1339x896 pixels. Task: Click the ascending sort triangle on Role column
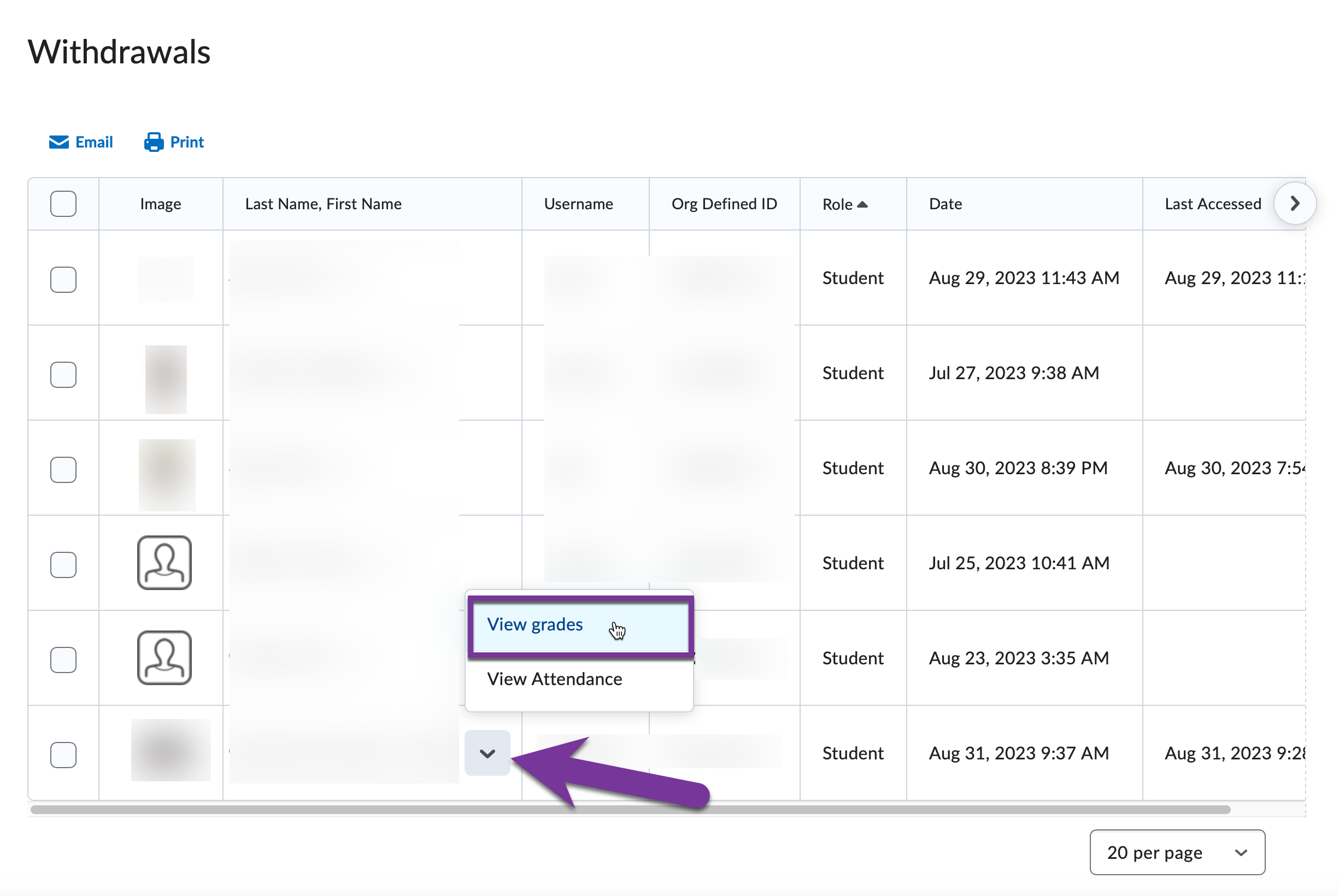point(863,204)
